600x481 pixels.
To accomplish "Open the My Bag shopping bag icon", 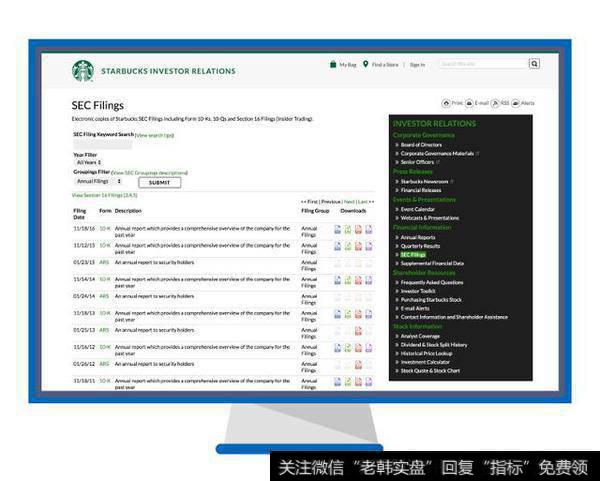I will [333, 64].
